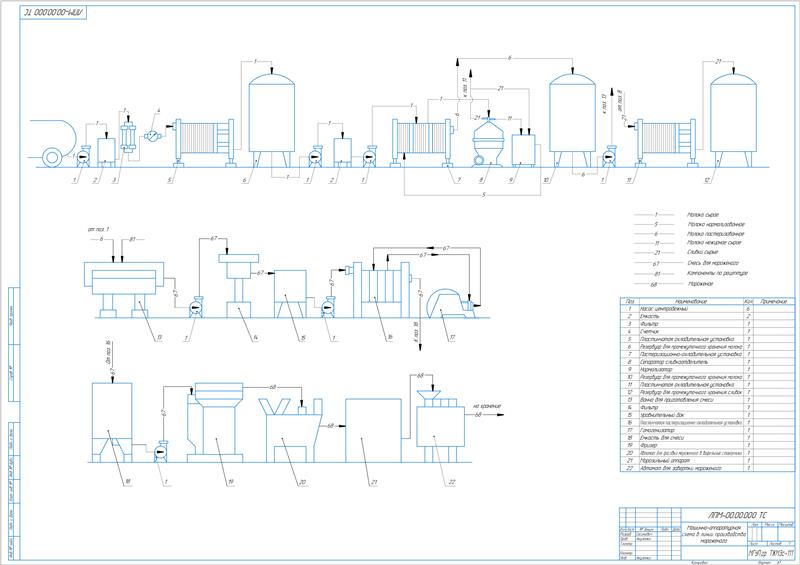Select the homogenizer symbol labeled 17
The width and height of the screenshot is (800, 565).
[x=451, y=303]
